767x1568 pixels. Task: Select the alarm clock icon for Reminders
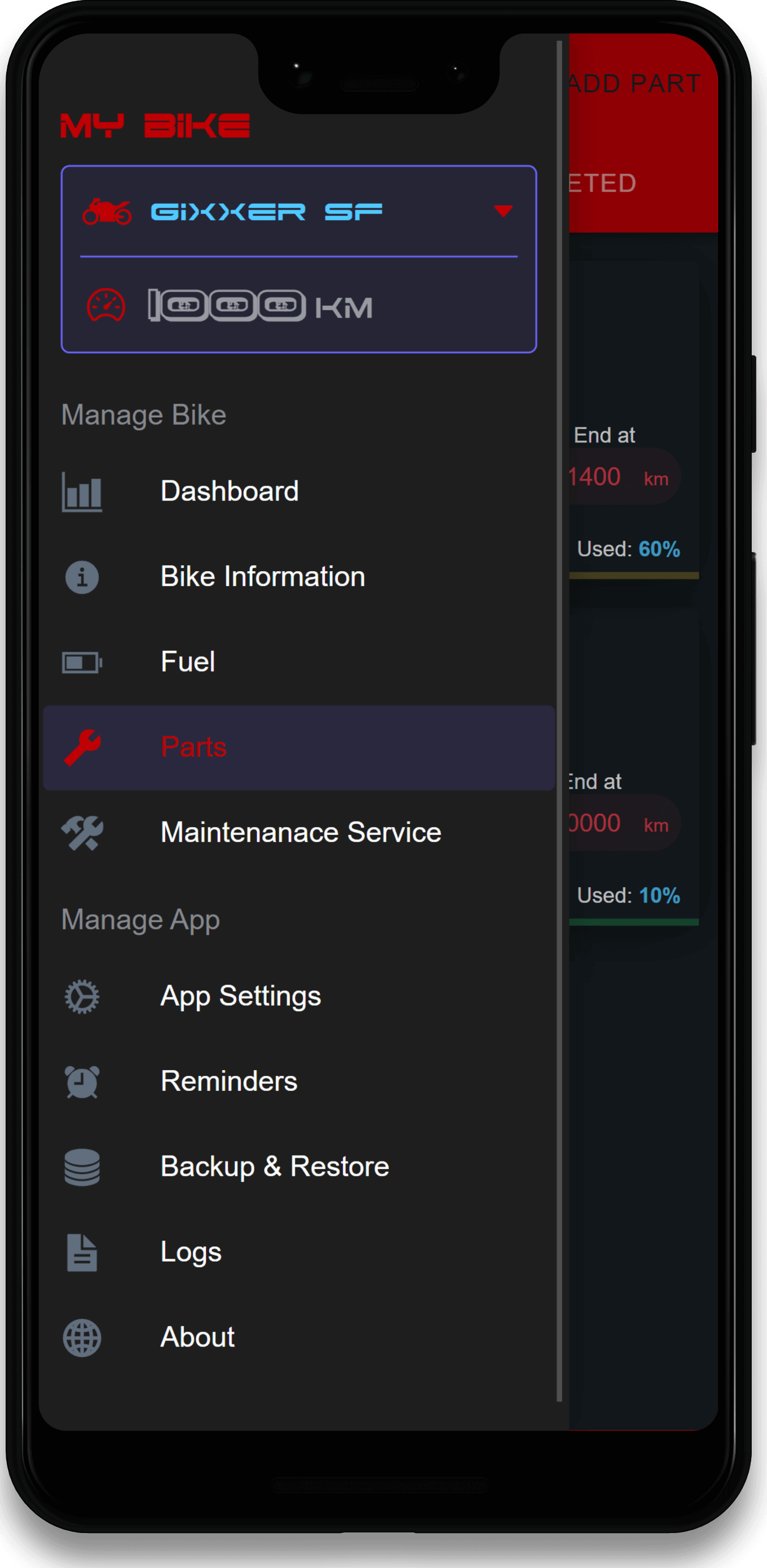pos(82,1081)
